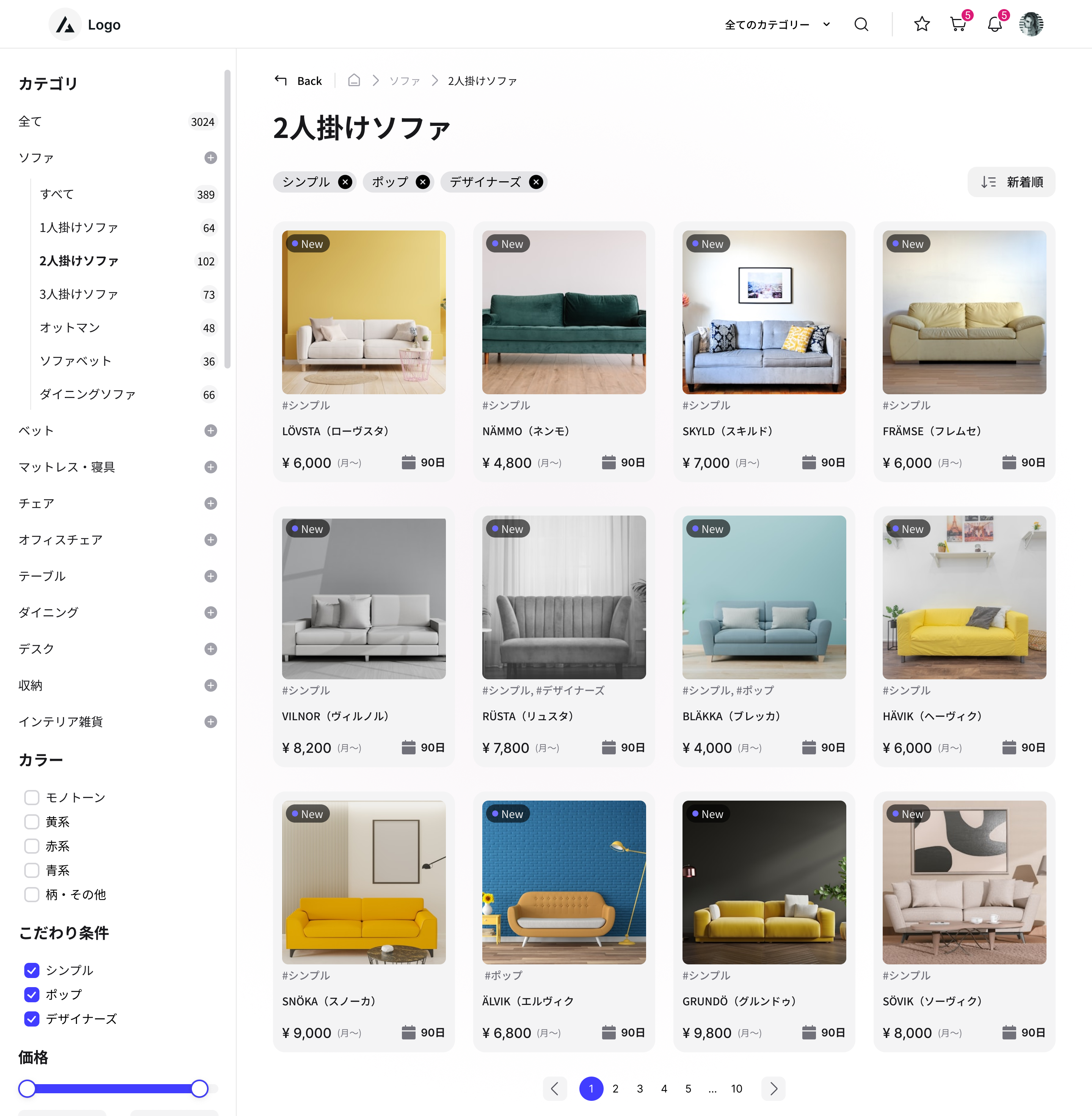Check the モノトーン color checkbox

coord(31,798)
